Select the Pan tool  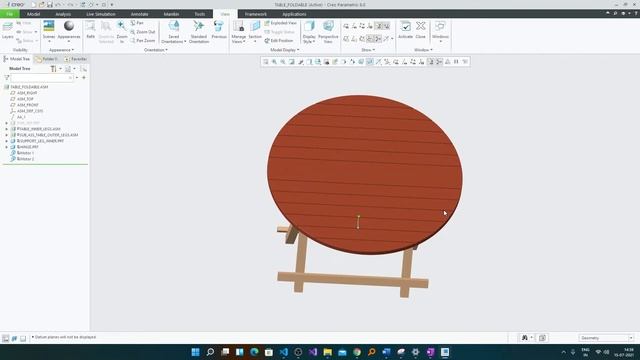[x=137, y=23]
